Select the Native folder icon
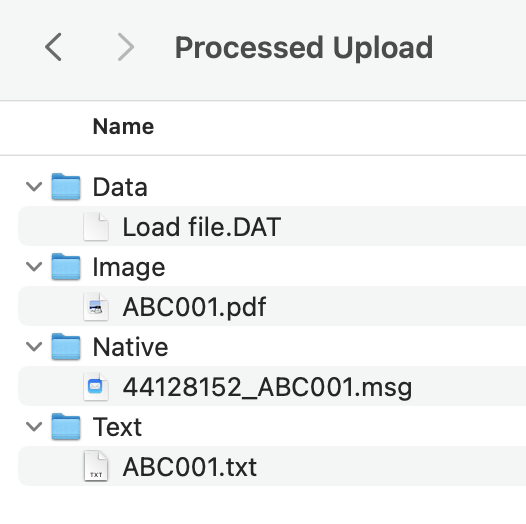This screenshot has height=524, width=526. pos(66,347)
